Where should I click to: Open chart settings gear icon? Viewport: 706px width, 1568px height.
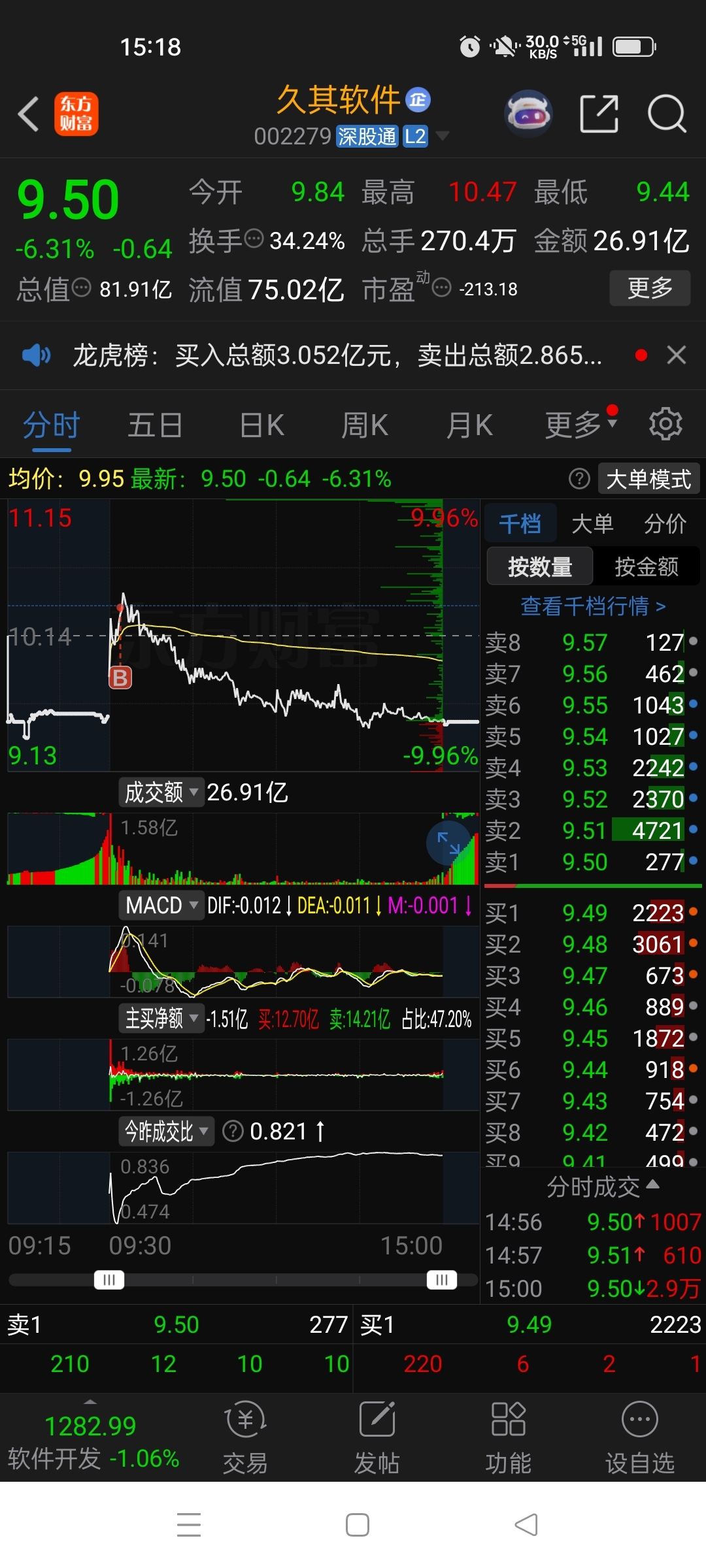(665, 424)
